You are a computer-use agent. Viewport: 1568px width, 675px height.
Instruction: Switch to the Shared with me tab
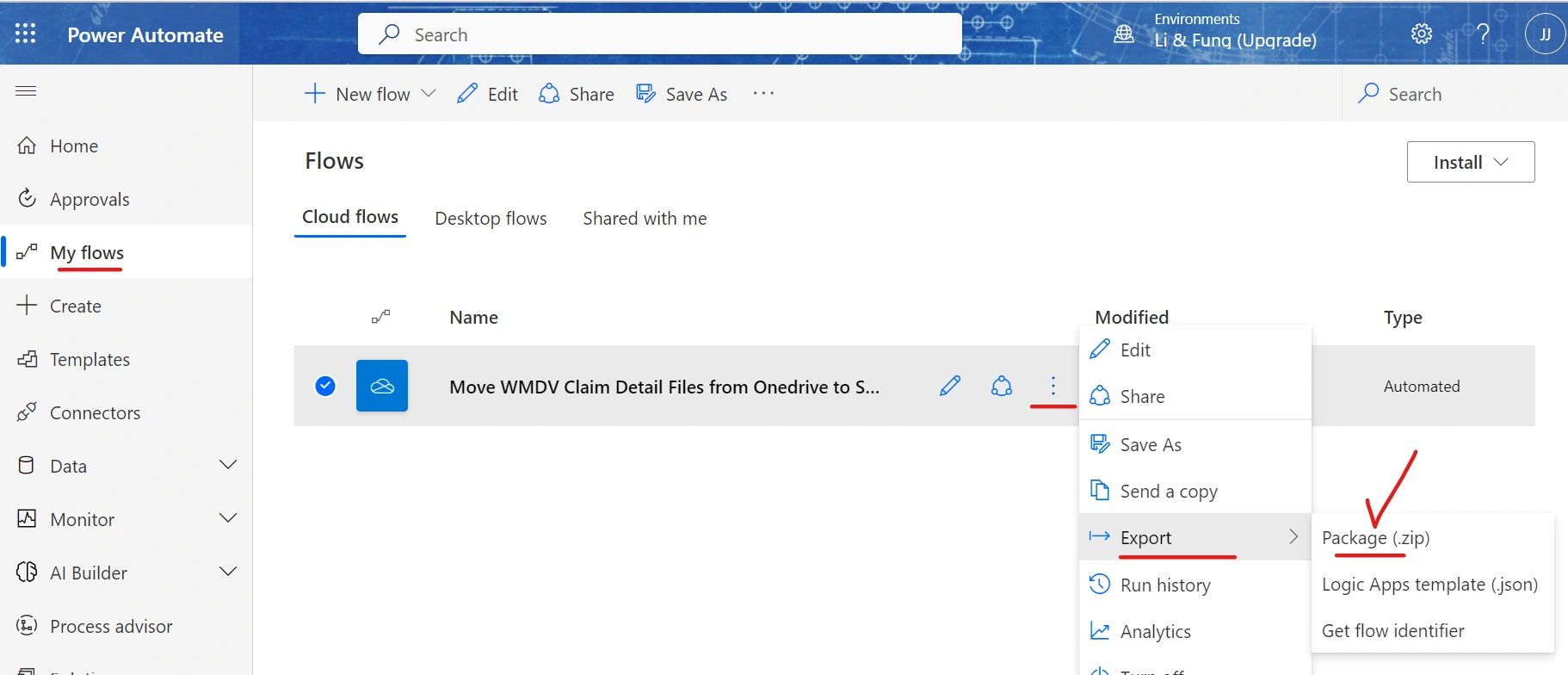[x=645, y=219]
